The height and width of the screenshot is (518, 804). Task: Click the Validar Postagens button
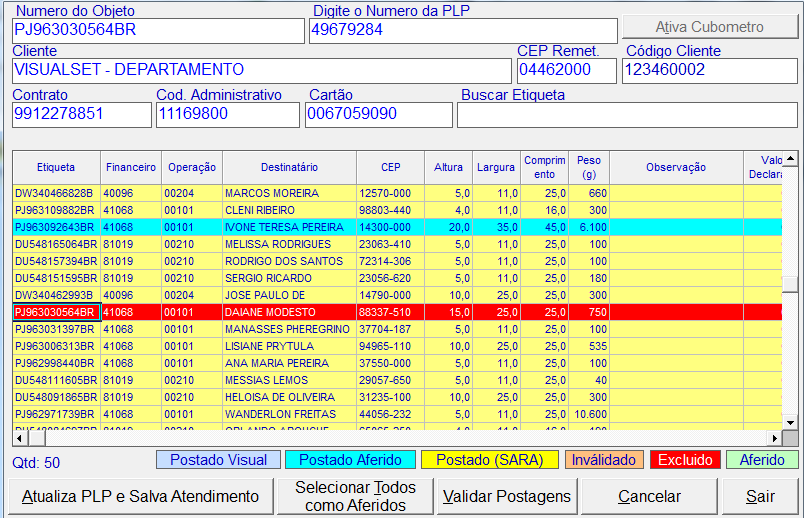(x=507, y=496)
